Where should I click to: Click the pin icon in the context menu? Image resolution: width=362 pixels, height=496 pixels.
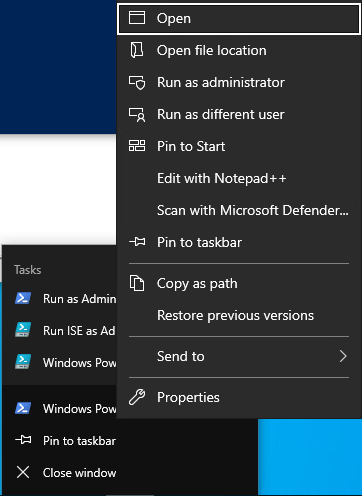[x=137, y=242]
